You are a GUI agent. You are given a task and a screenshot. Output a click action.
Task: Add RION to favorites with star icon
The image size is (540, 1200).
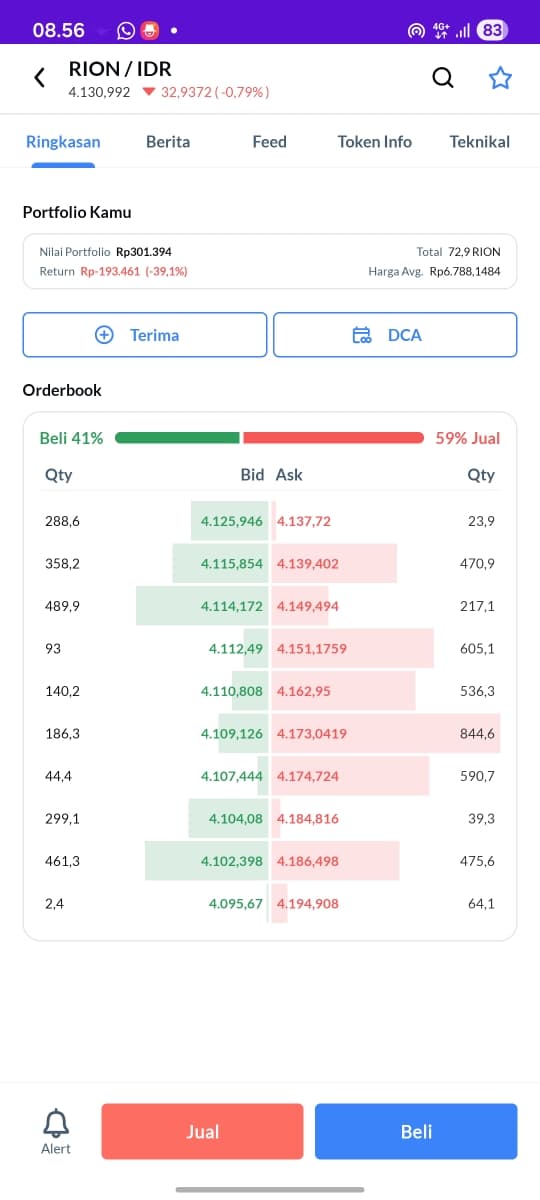click(x=500, y=78)
